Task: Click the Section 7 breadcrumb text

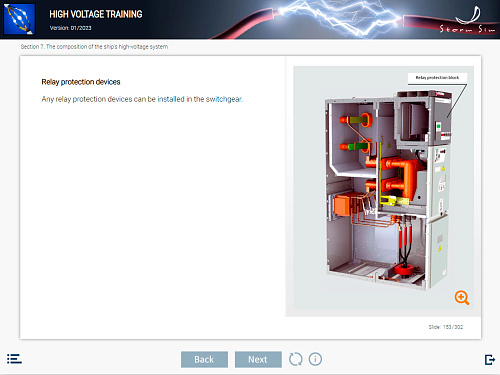Action: [x=94, y=47]
